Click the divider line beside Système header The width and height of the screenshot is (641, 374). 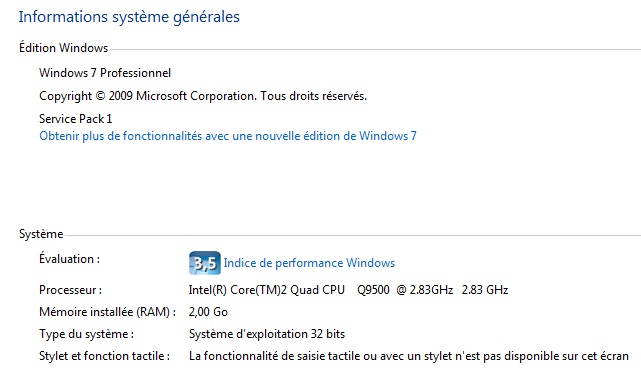tap(353, 235)
